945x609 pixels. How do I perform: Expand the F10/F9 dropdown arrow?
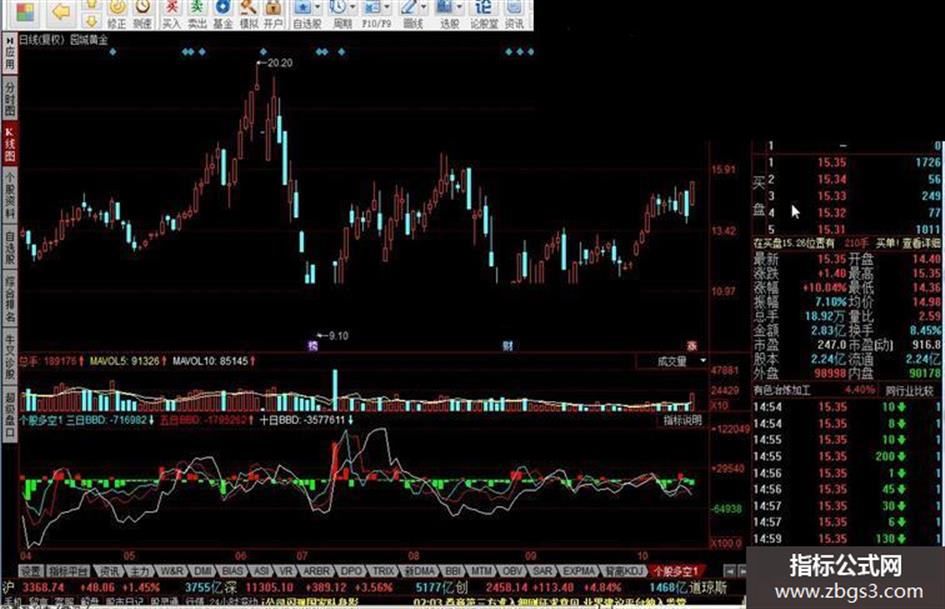click(387, 8)
